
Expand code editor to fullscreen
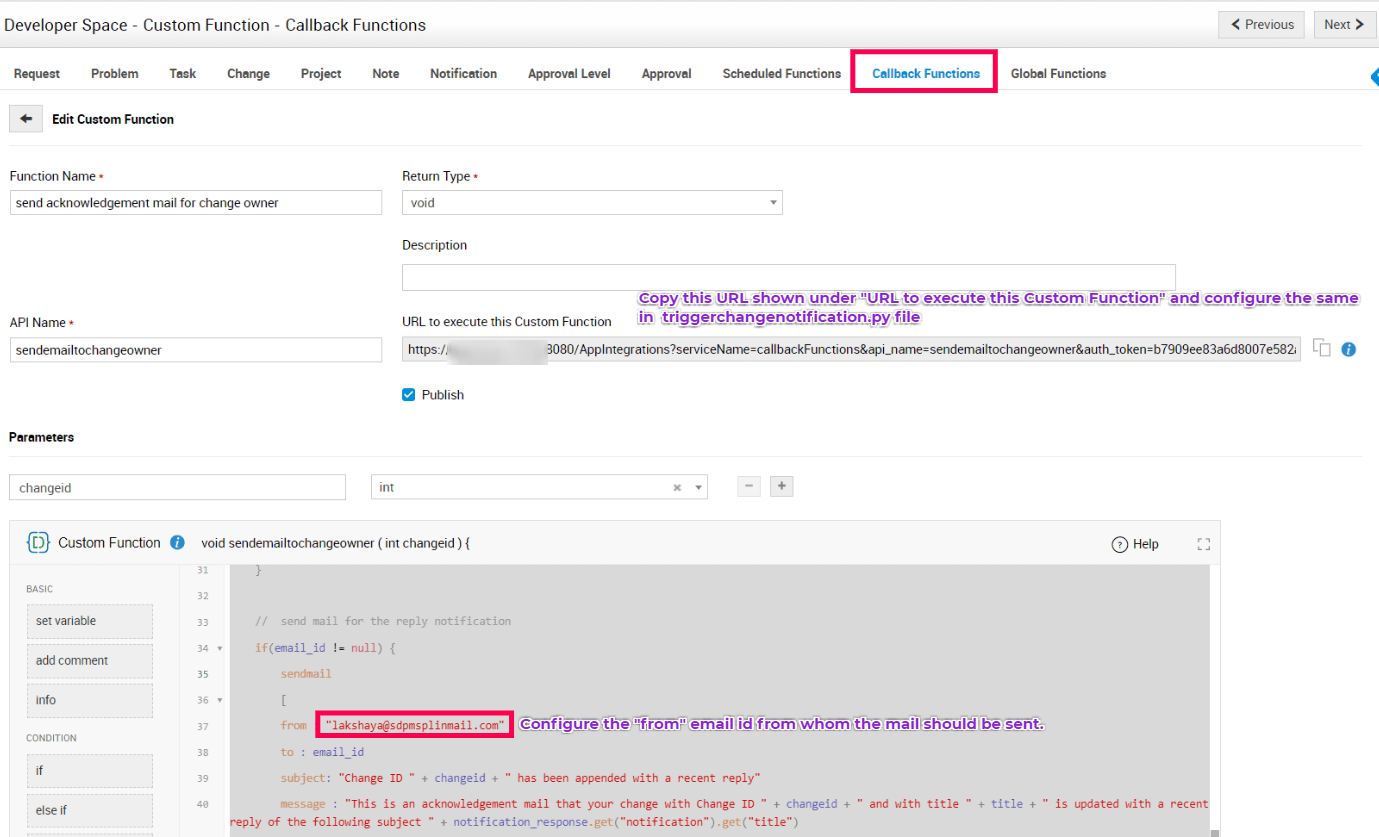pyautogui.click(x=1203, y=544)
